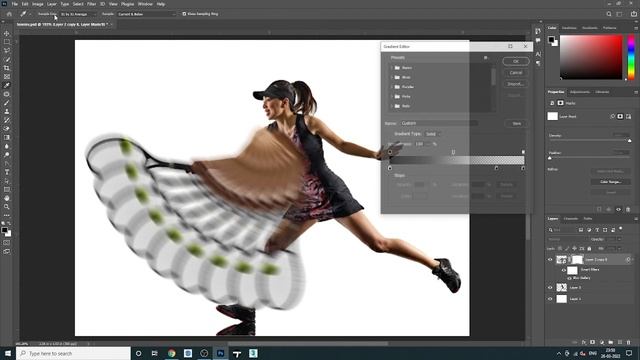The height and width of the screenshot is (360, 640).
Task: Click Cancel in the Gradient Editor
Action: coord(516,73)
